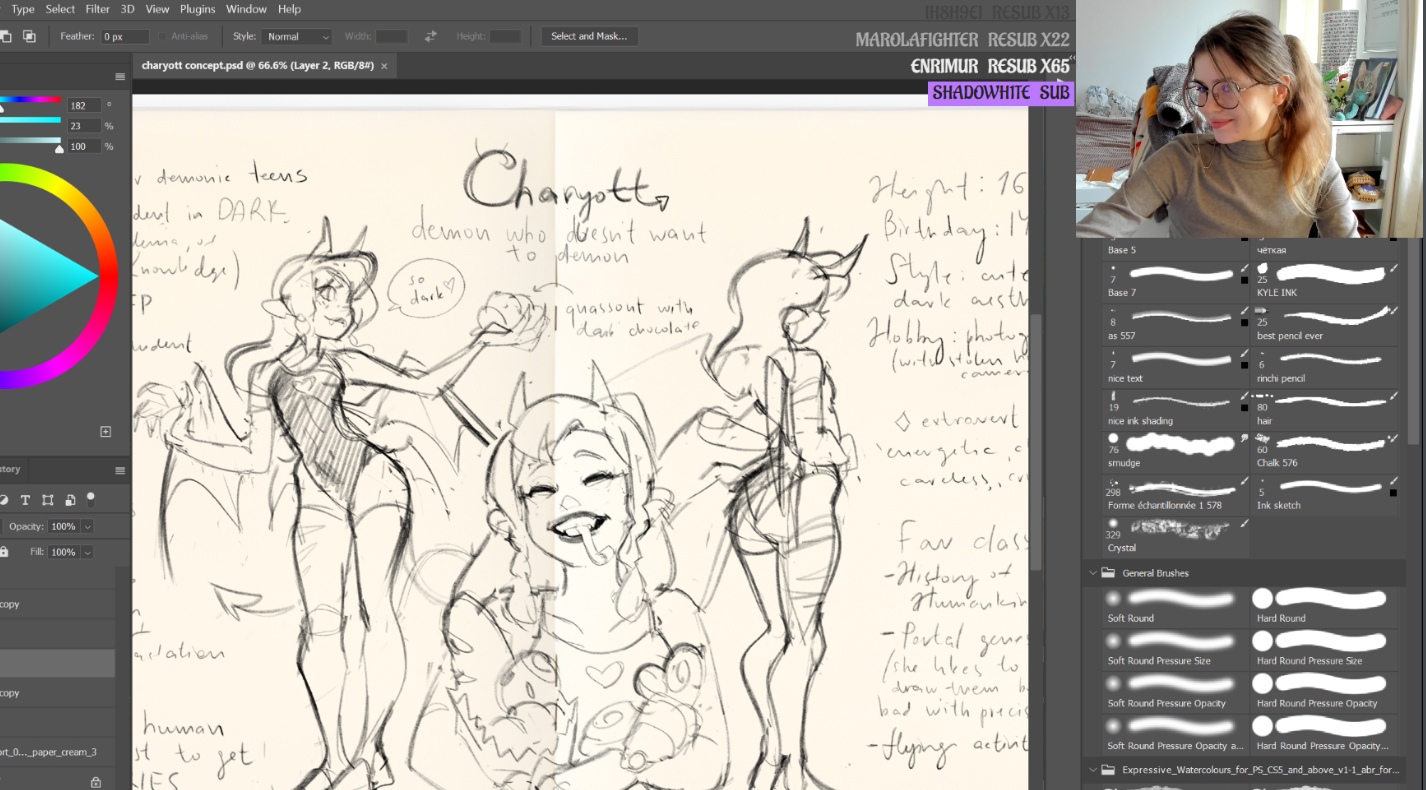The image size is (1426, 790).
Task: Open the Help menu
Action: point(289,9)
